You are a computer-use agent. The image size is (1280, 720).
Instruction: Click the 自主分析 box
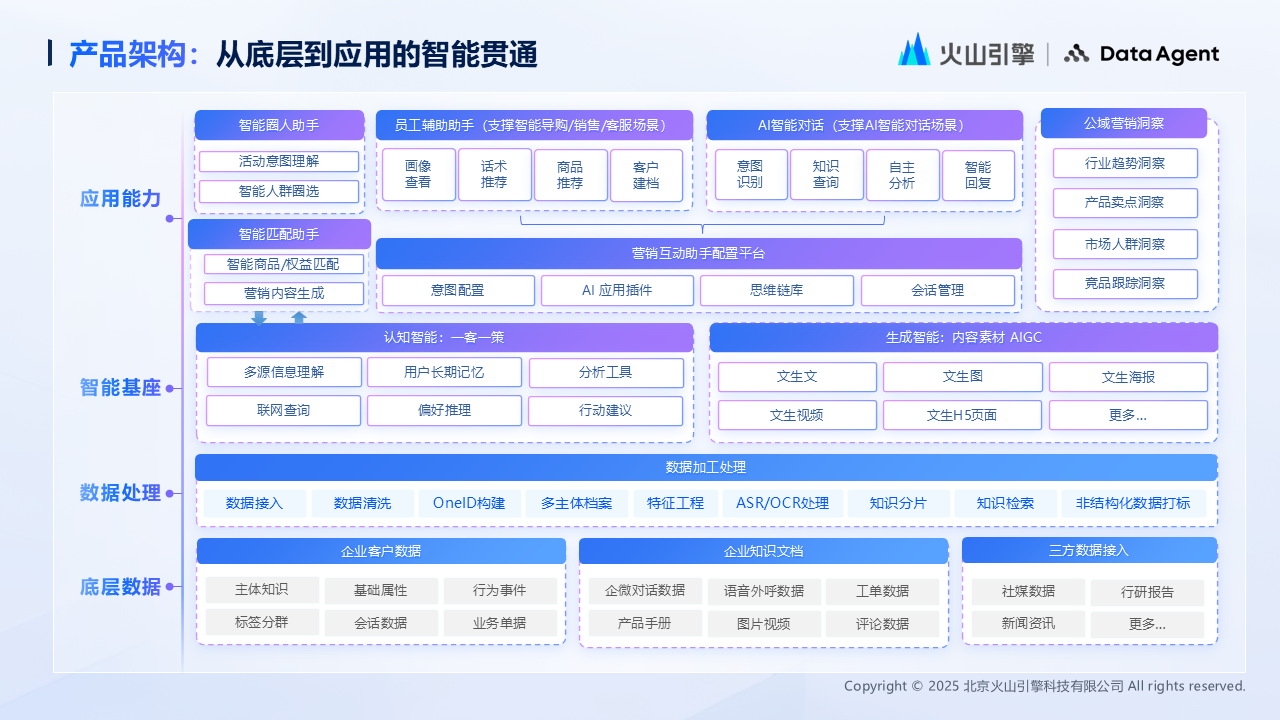click(x=902, y=175)
